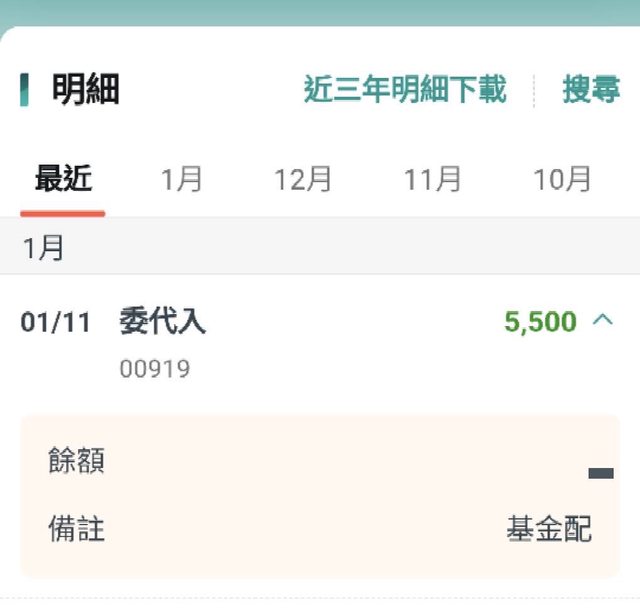Click the teal bar icon beside 明細
This screenshot has height=610, width=640.
tap(24, 89)
